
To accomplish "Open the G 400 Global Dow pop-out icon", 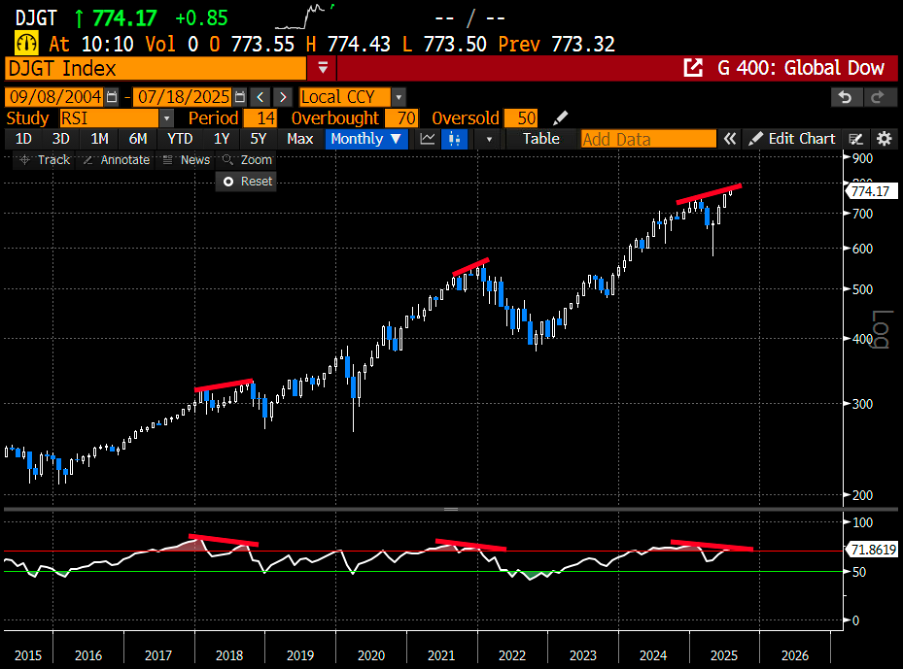I will [x=693, y=68].
